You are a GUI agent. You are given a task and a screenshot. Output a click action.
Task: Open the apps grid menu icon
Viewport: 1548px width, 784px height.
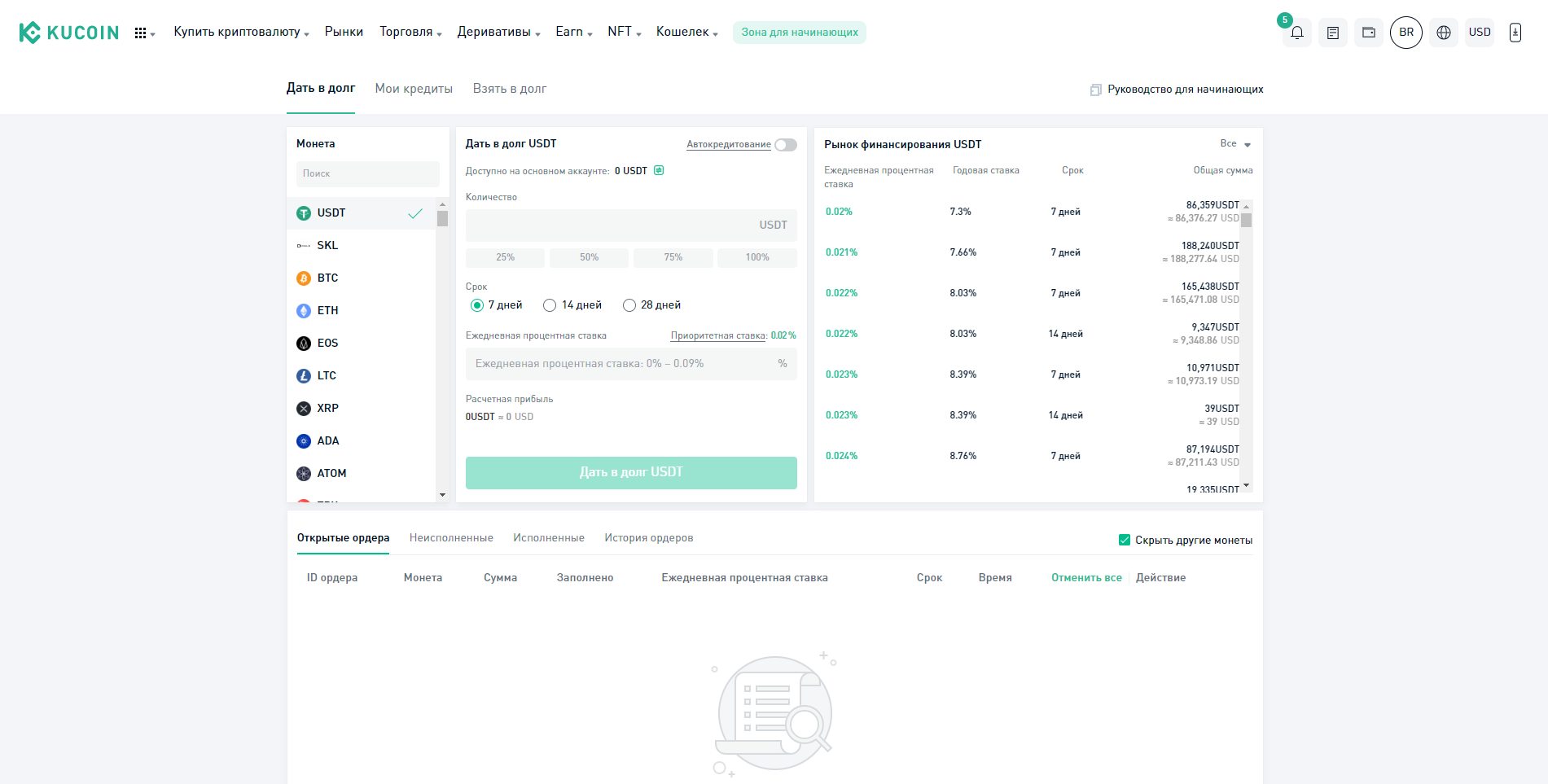click(141, 33)
